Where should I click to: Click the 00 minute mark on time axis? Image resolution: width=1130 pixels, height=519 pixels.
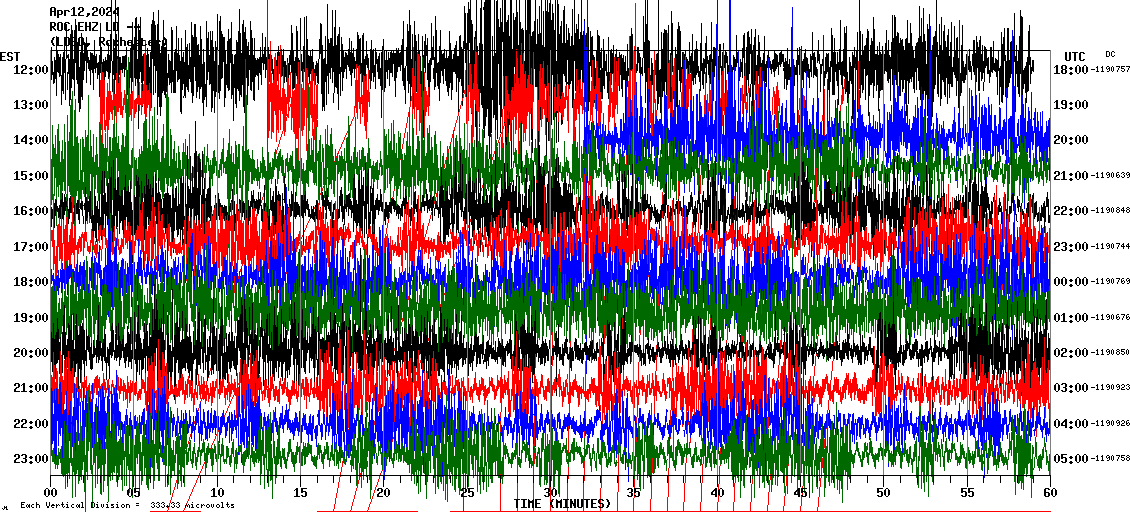(52, 493)
